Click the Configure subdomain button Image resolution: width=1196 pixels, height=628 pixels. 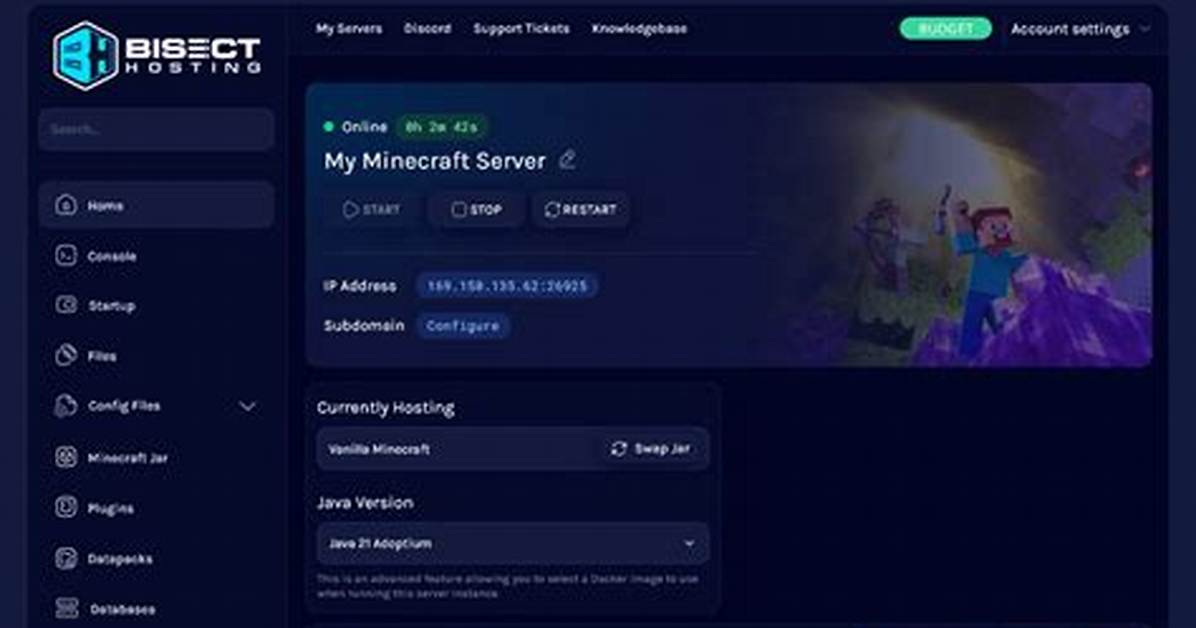point(463,326)
